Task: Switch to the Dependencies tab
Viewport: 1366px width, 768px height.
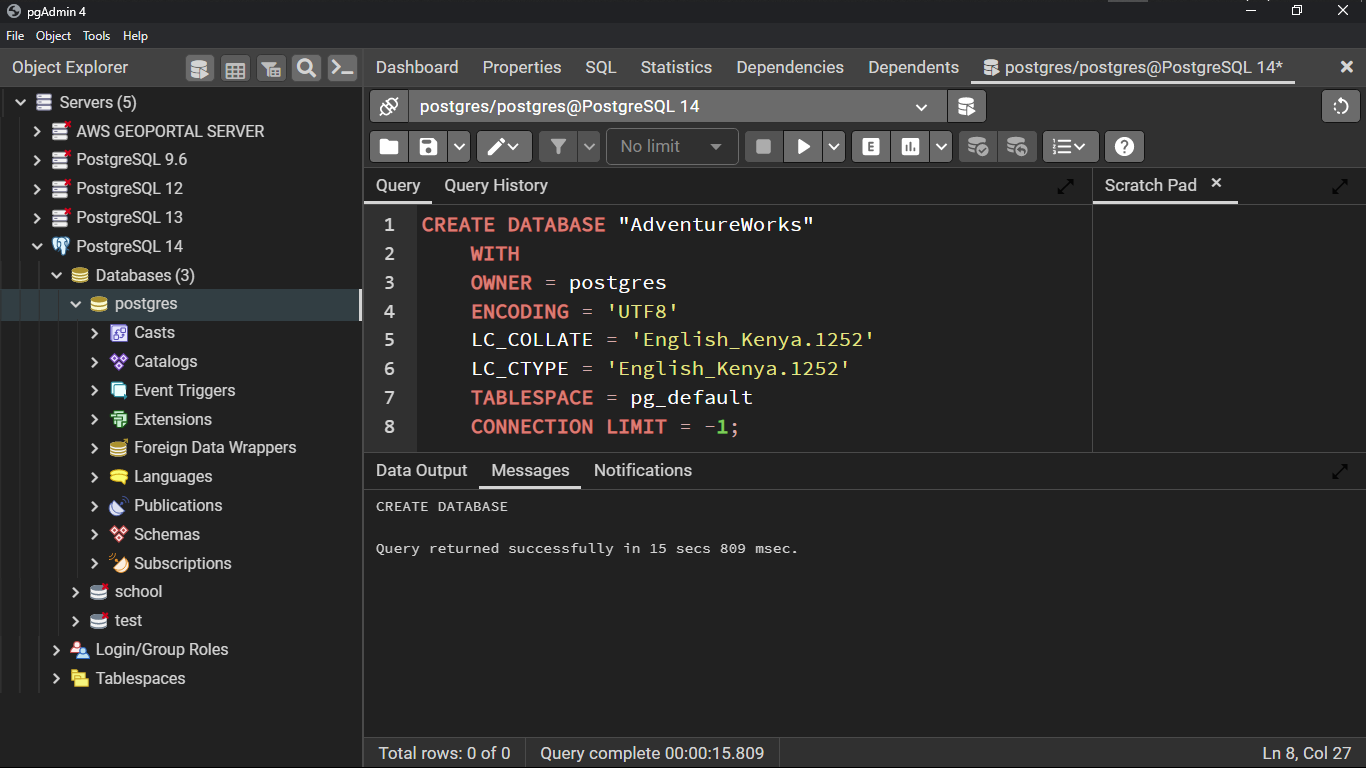Action: (x=790, y=67)
